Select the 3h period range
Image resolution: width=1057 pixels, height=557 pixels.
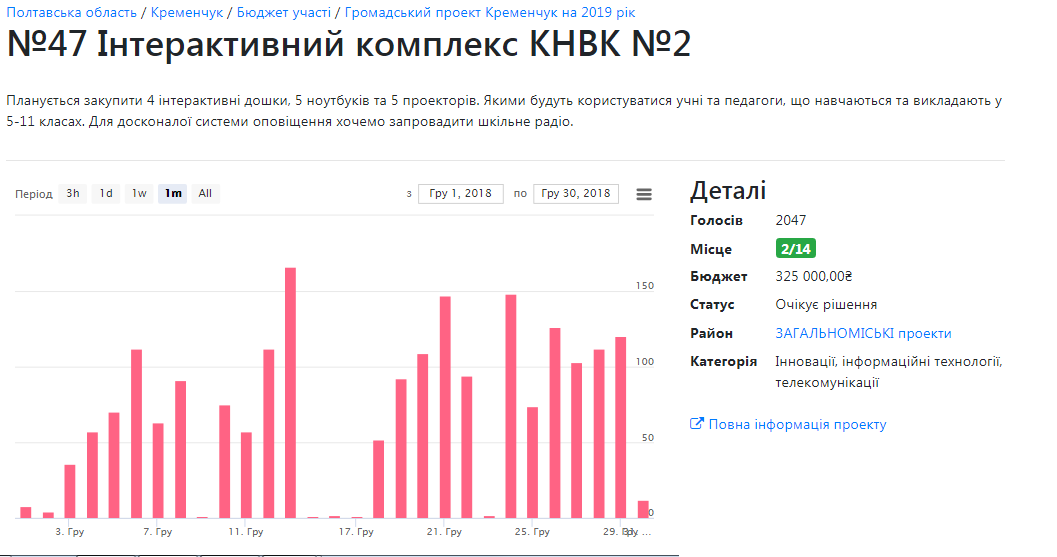point(73,194)
